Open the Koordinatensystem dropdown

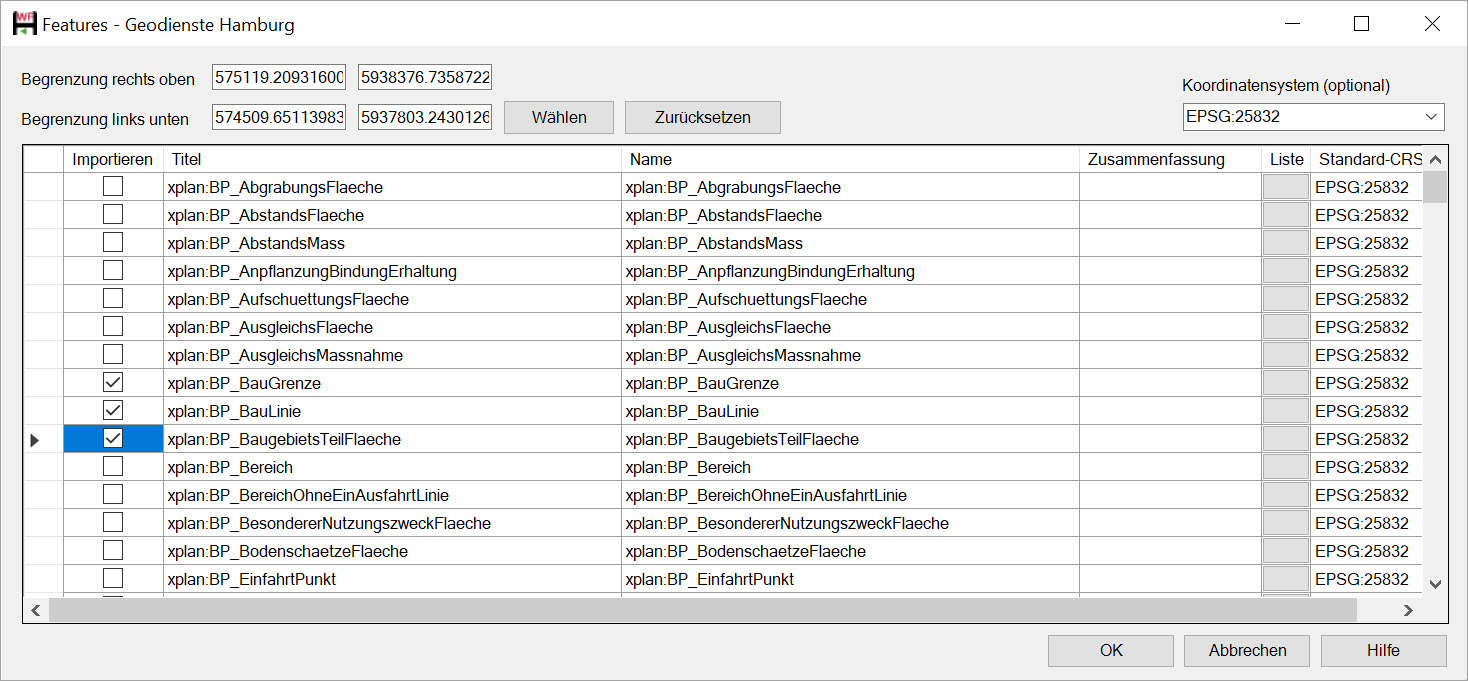point(1432,117)
